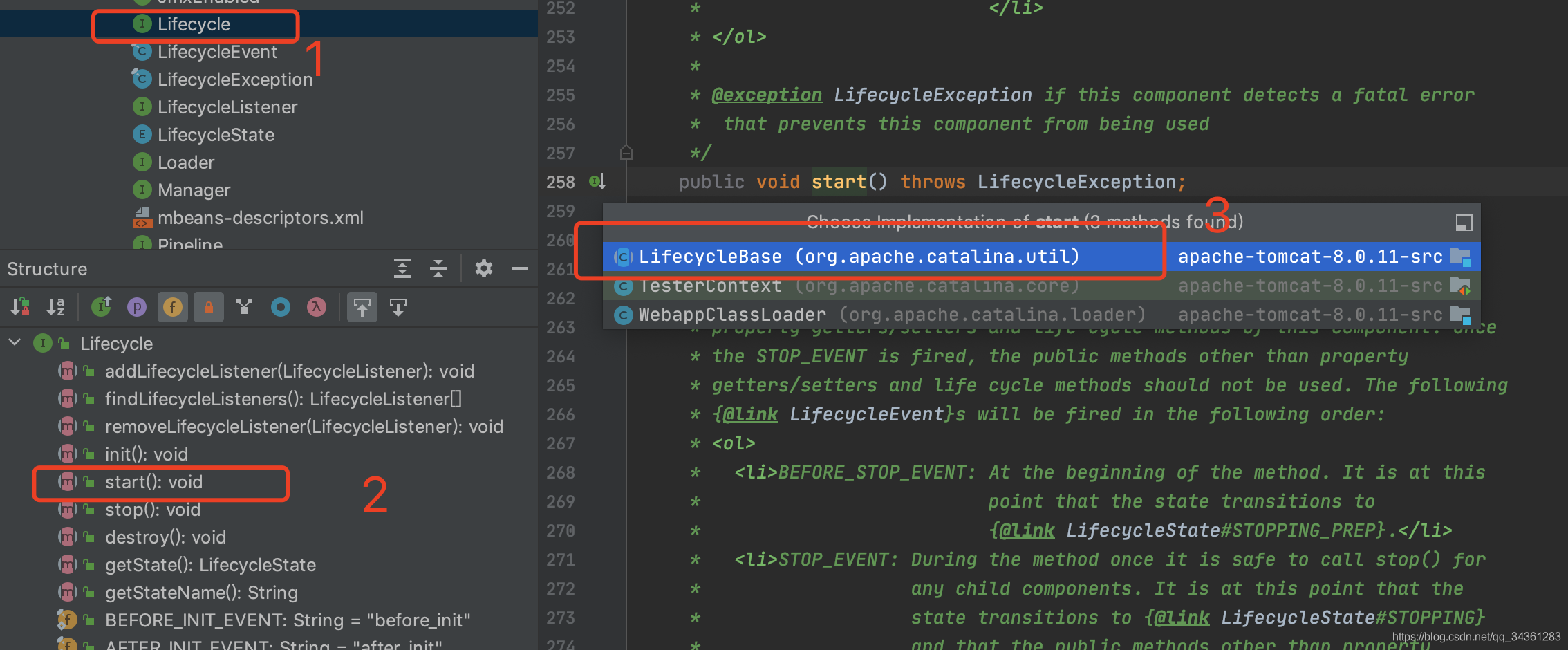Viewport: 1568px width, 650px height.
Task: Click the @exception tag on line 255
Action: (x=767, y=95)
